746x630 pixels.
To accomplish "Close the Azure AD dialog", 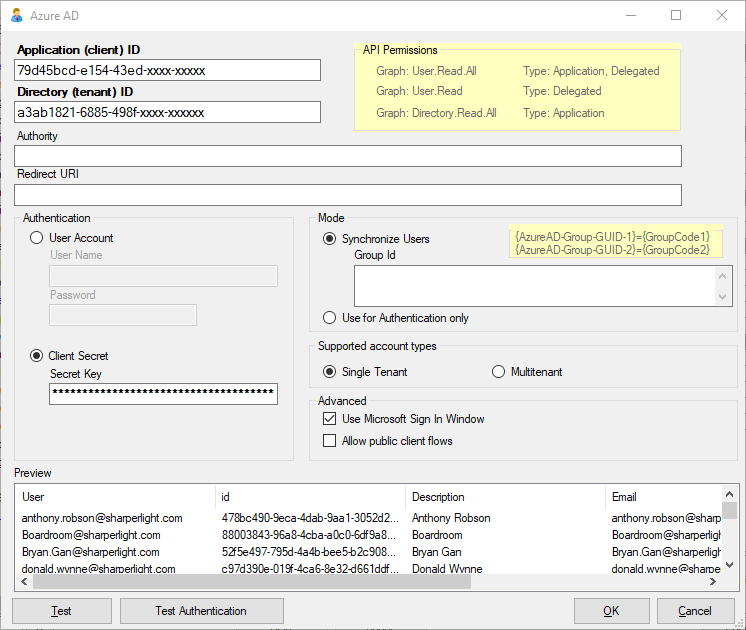I will (x=722, y=15).
